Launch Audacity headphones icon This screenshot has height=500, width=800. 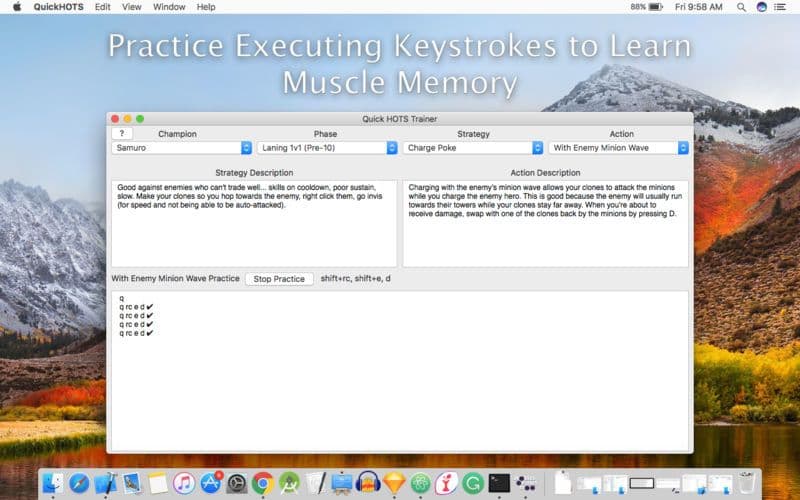coord(368,483)
